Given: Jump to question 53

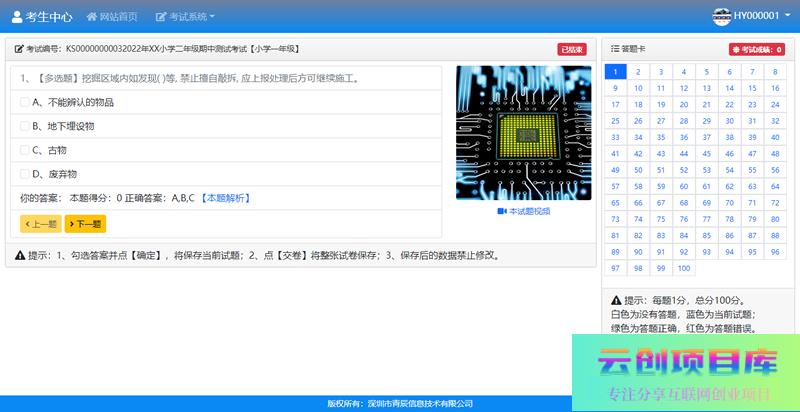Looking at the screenshot, I should tap(707, 170).
